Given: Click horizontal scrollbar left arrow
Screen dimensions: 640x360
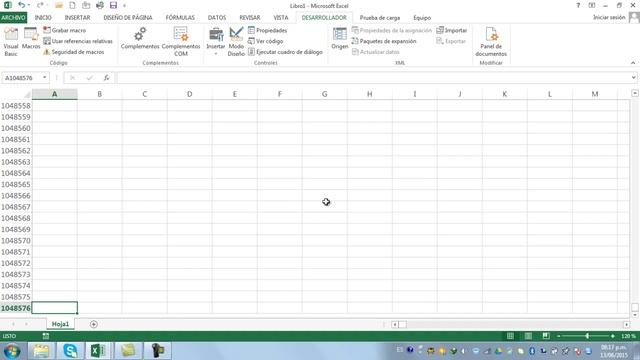Looking at the screenshot, I should [395, 324].
